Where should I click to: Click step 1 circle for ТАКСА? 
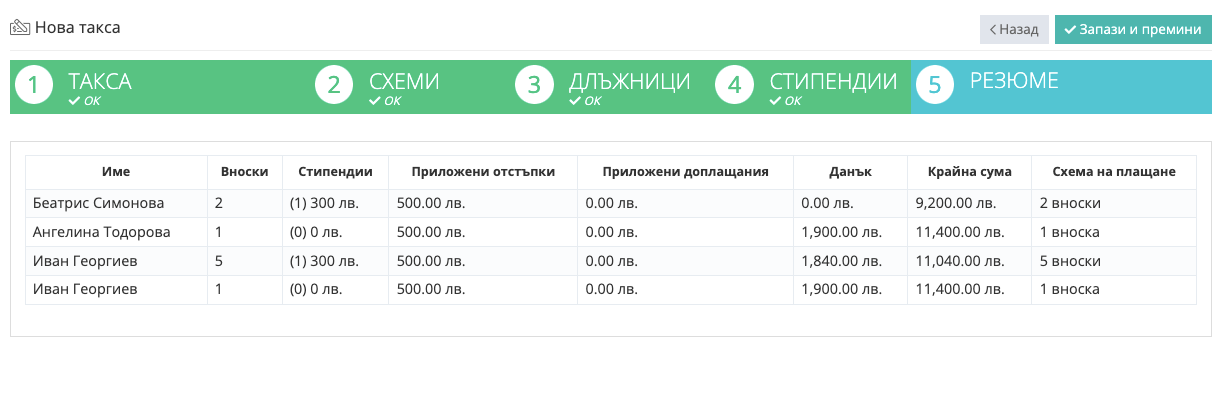coord(34,86)
